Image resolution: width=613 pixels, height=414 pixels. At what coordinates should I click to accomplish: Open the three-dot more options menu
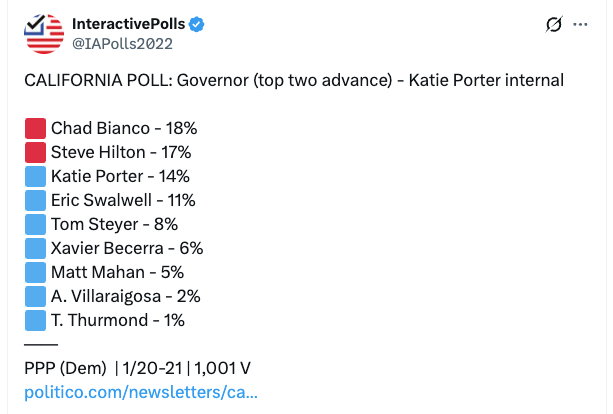pos(580,23)
